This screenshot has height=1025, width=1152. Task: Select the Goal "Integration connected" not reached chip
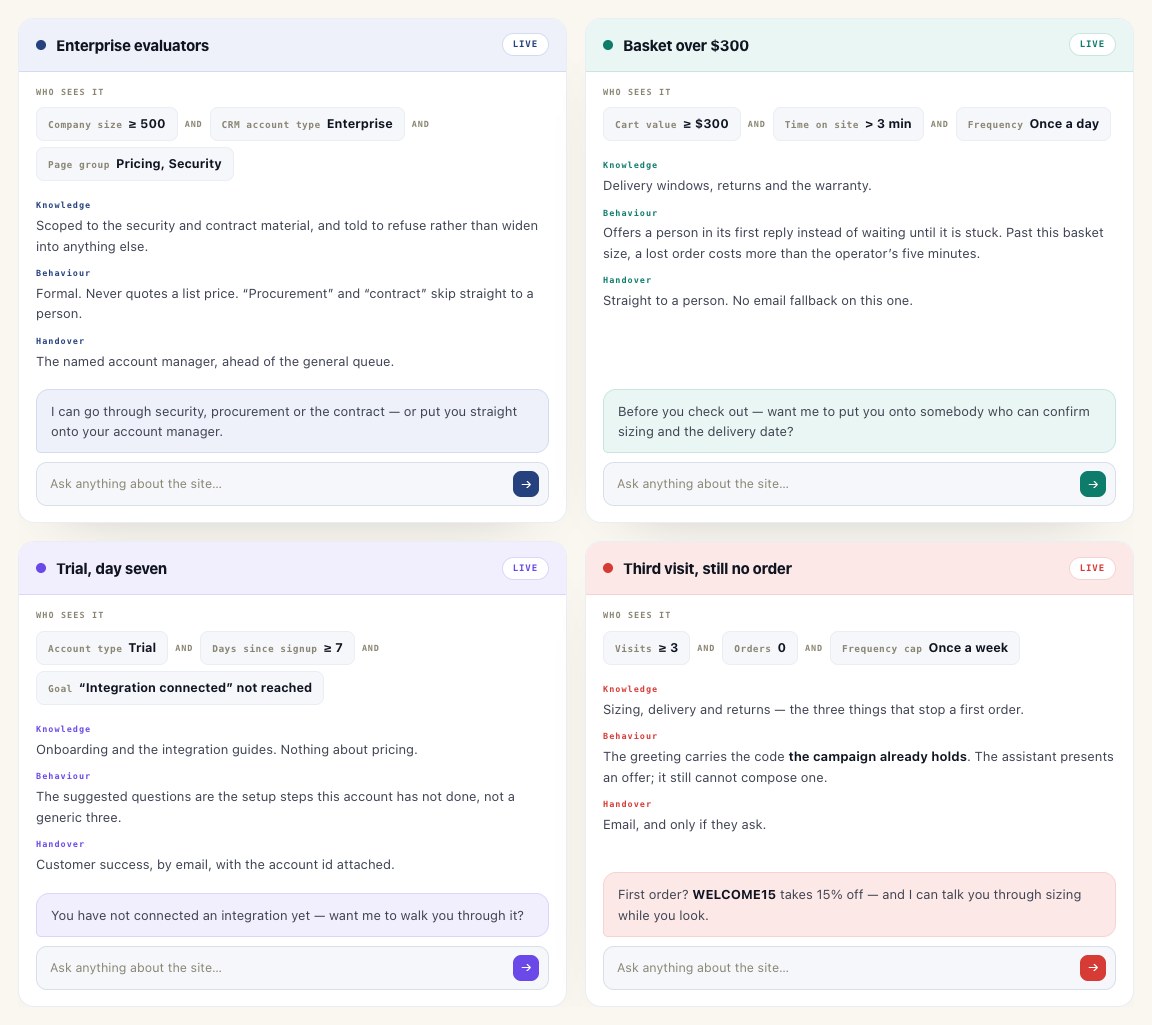[x=179, y=688]
